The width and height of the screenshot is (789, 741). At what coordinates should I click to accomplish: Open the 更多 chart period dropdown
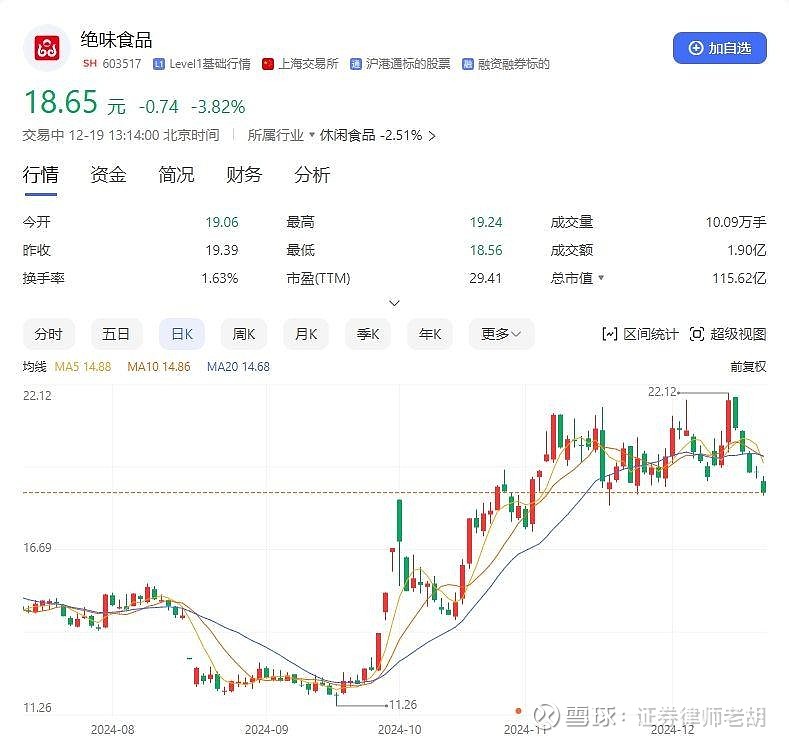click(x=501, y=334)
